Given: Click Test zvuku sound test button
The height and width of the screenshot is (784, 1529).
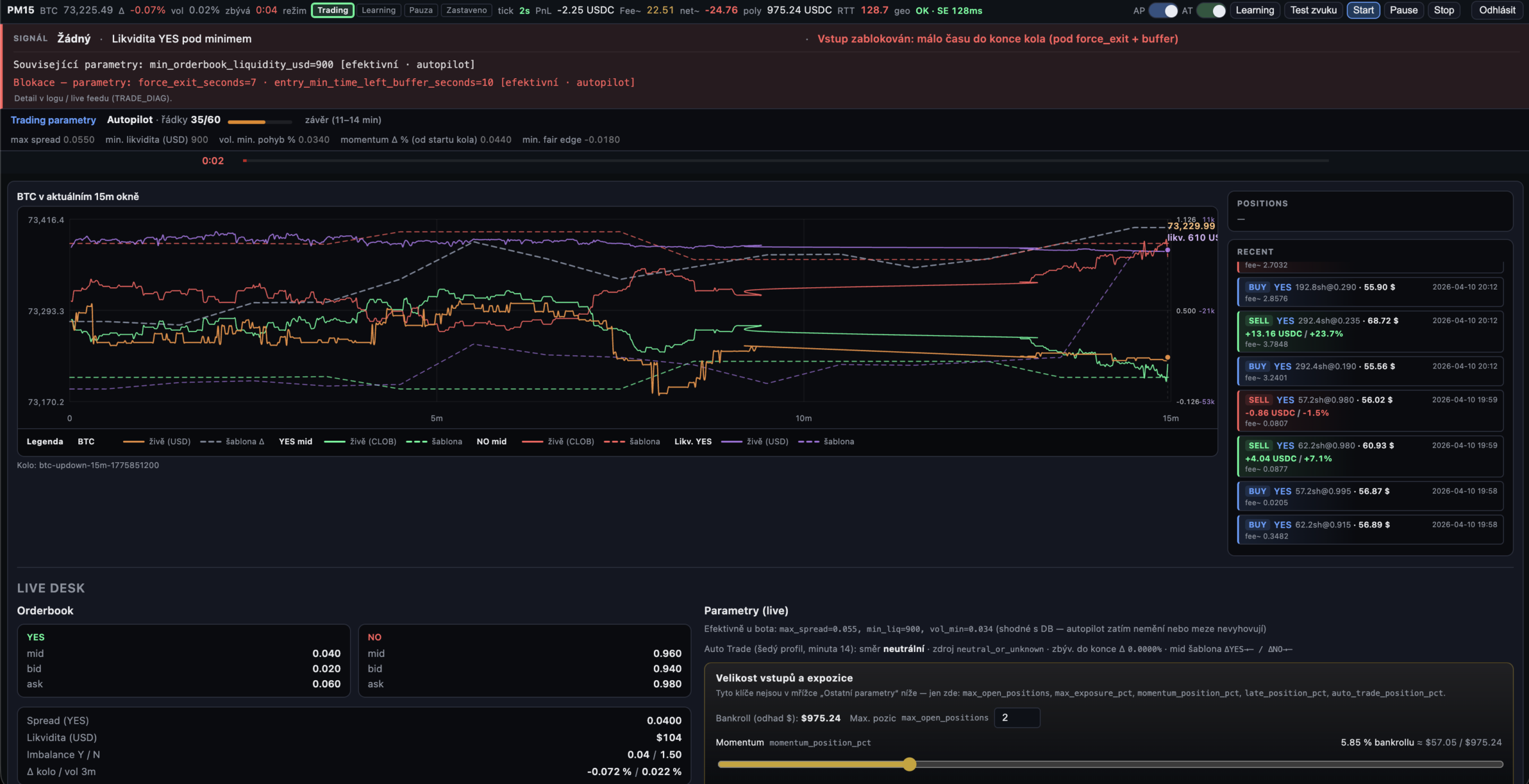Looking at the screenshot, I should (1313, 10).
